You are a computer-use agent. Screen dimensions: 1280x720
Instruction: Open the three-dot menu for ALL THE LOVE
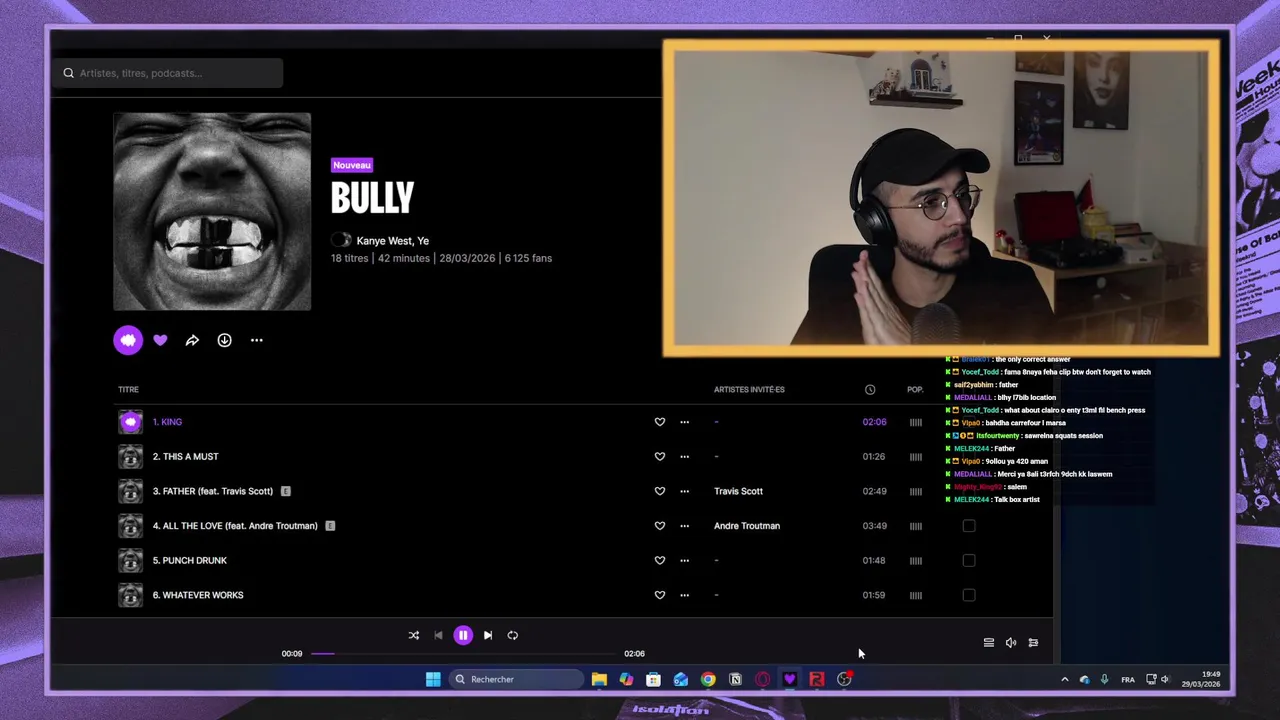[x=685, y=526]
